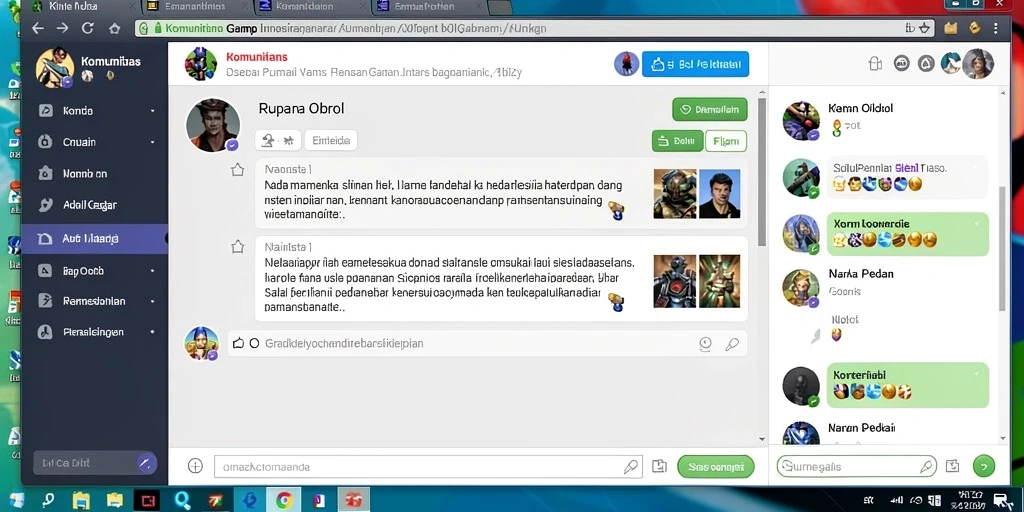Click save icon in right panel bottom
This screenshot has width=1024, height=512.
953,466
